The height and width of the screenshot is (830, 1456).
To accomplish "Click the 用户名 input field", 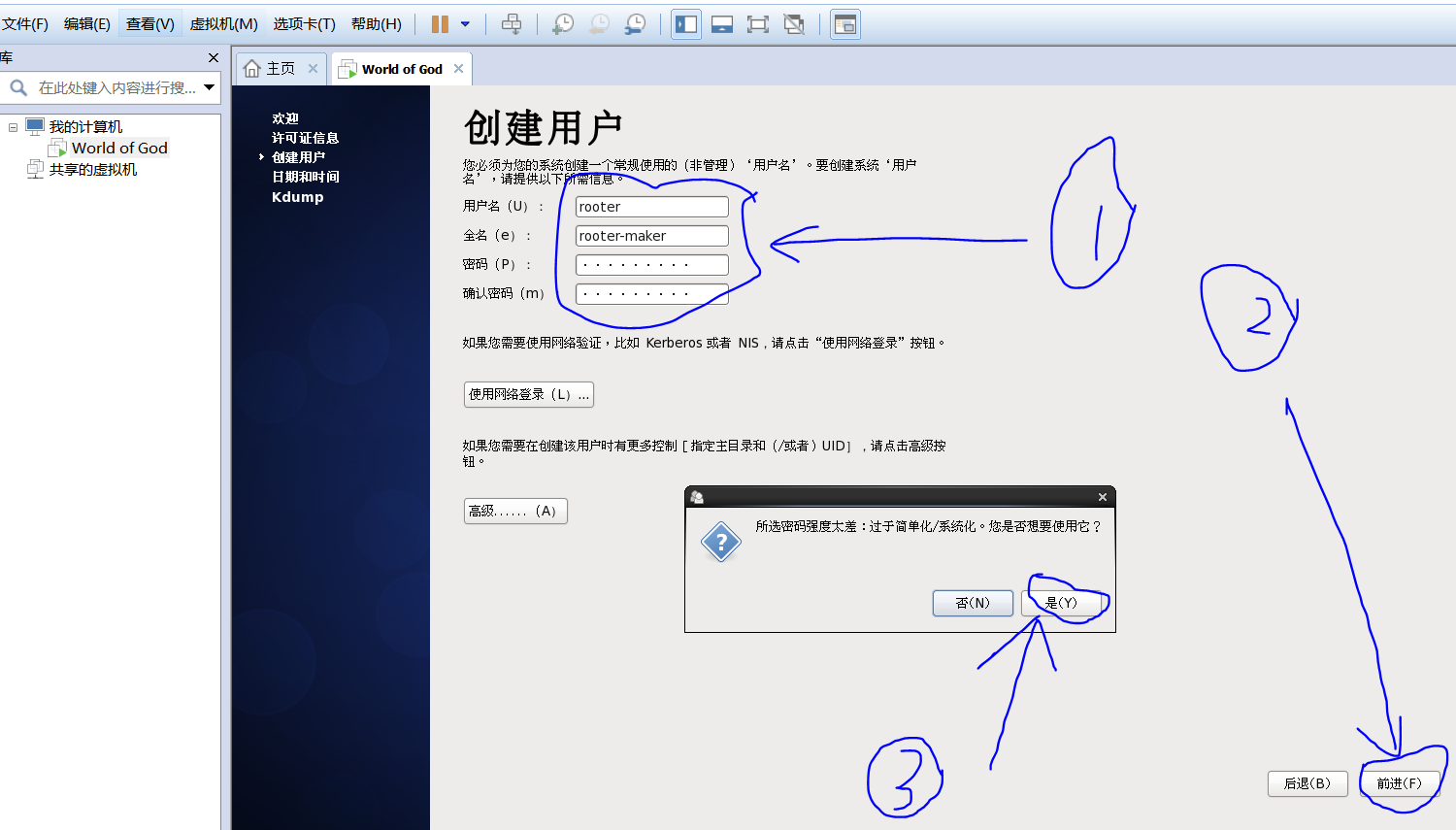I will pos(652,207).
